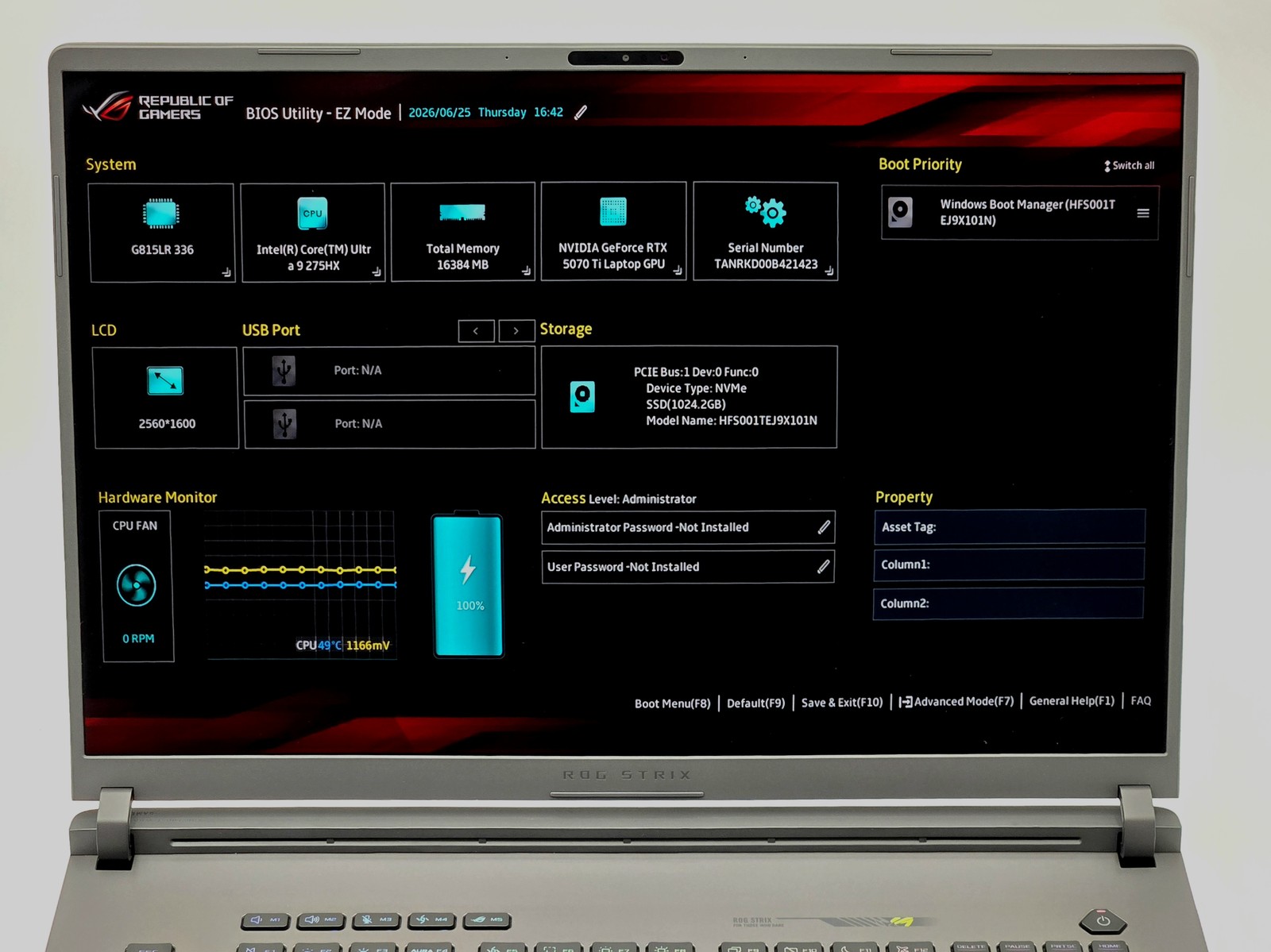This screenshot has height=952, width=1271.
Task: Click the storage drive icon
Action: [582, 396]
